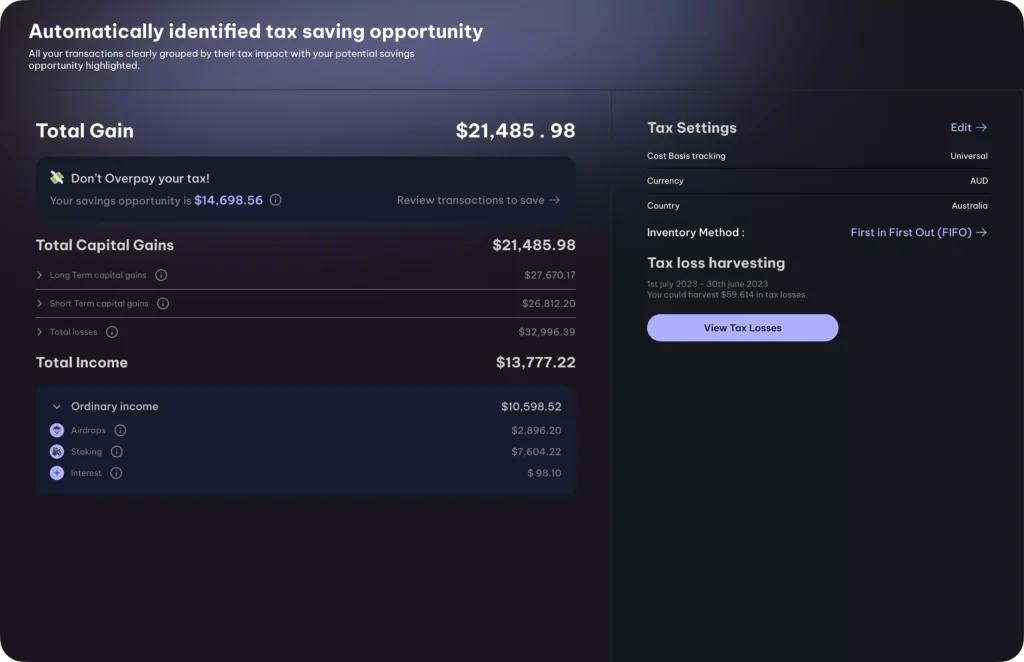
Task: Click Edit link in Tax Settings
Action: pyautogui.click(x=968, y=128)
